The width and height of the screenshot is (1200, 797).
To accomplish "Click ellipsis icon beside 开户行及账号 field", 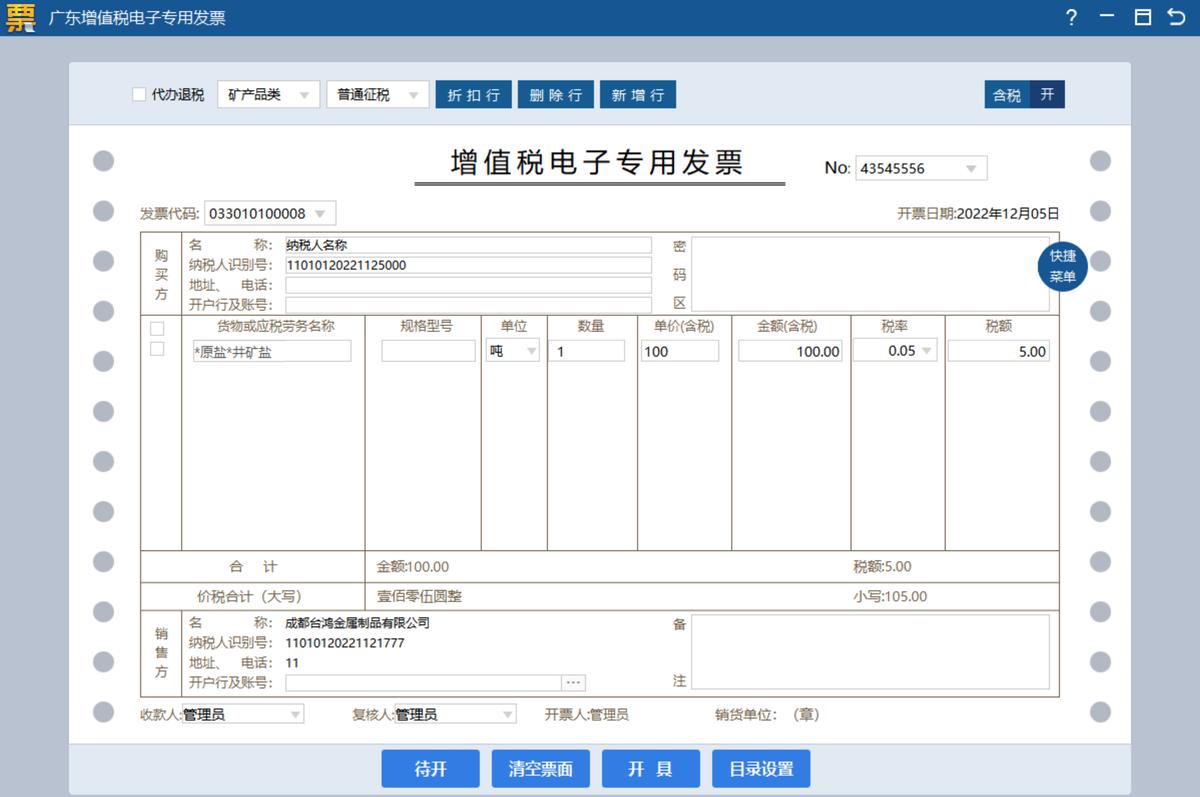I will (574, 682).
